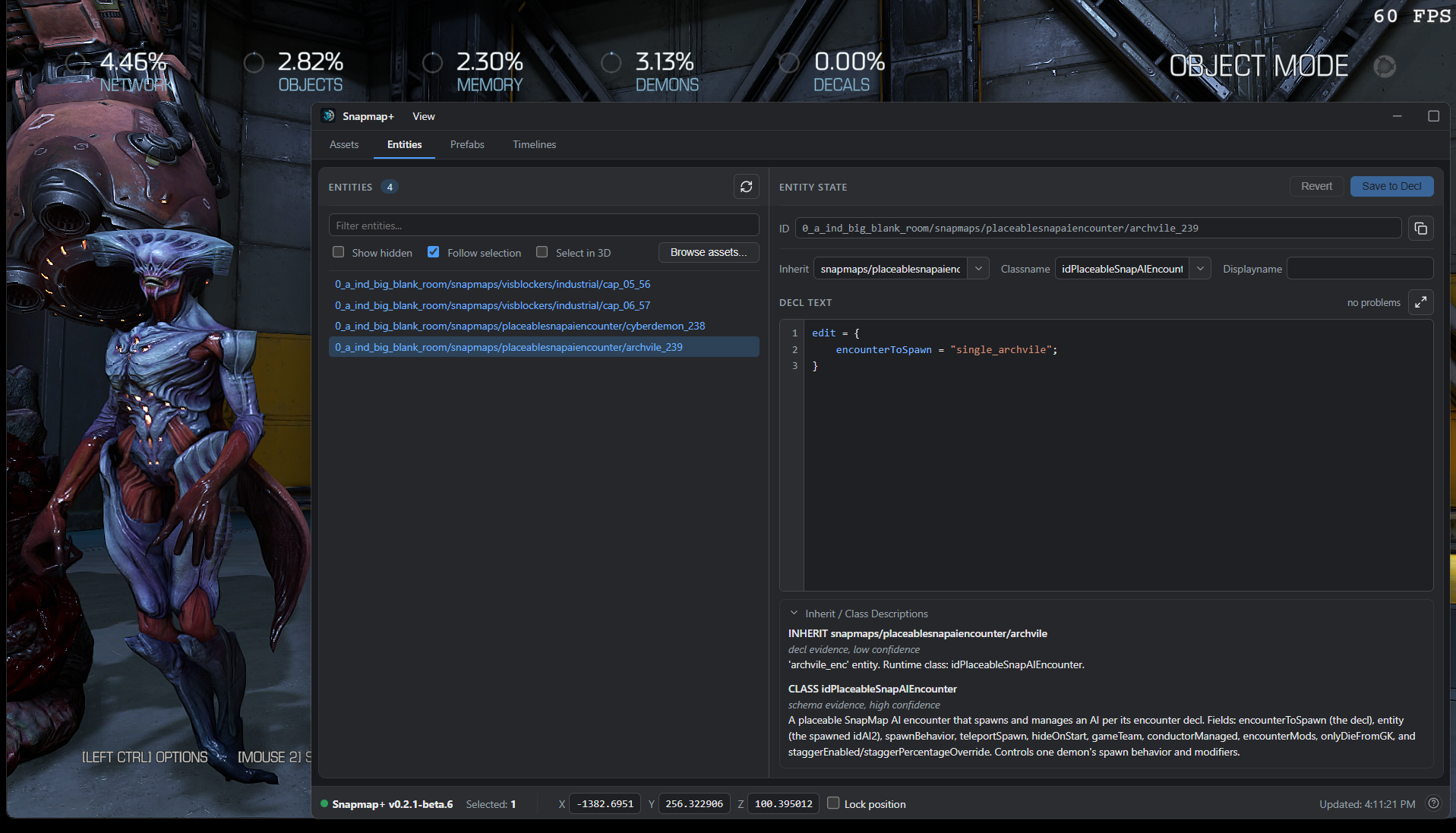
Task: Click the entities count badge 4
Action: (390, 187)
